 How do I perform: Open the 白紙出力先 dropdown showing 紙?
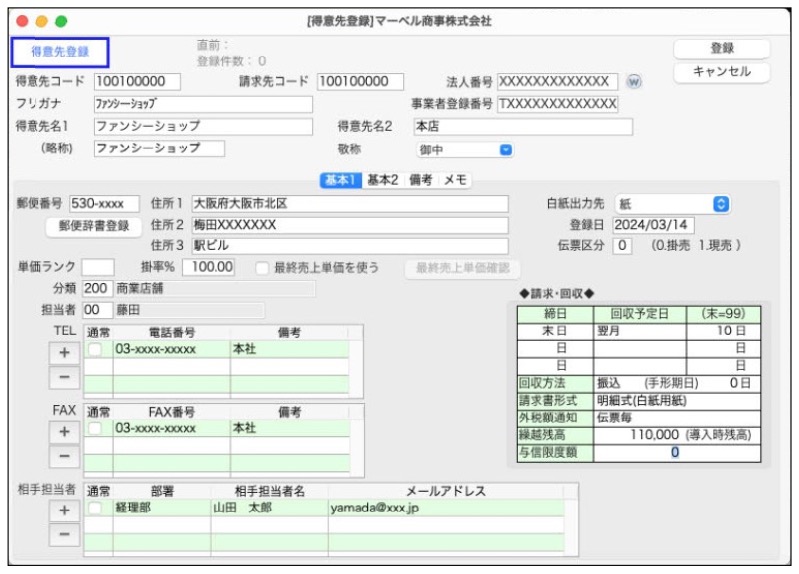672,203
